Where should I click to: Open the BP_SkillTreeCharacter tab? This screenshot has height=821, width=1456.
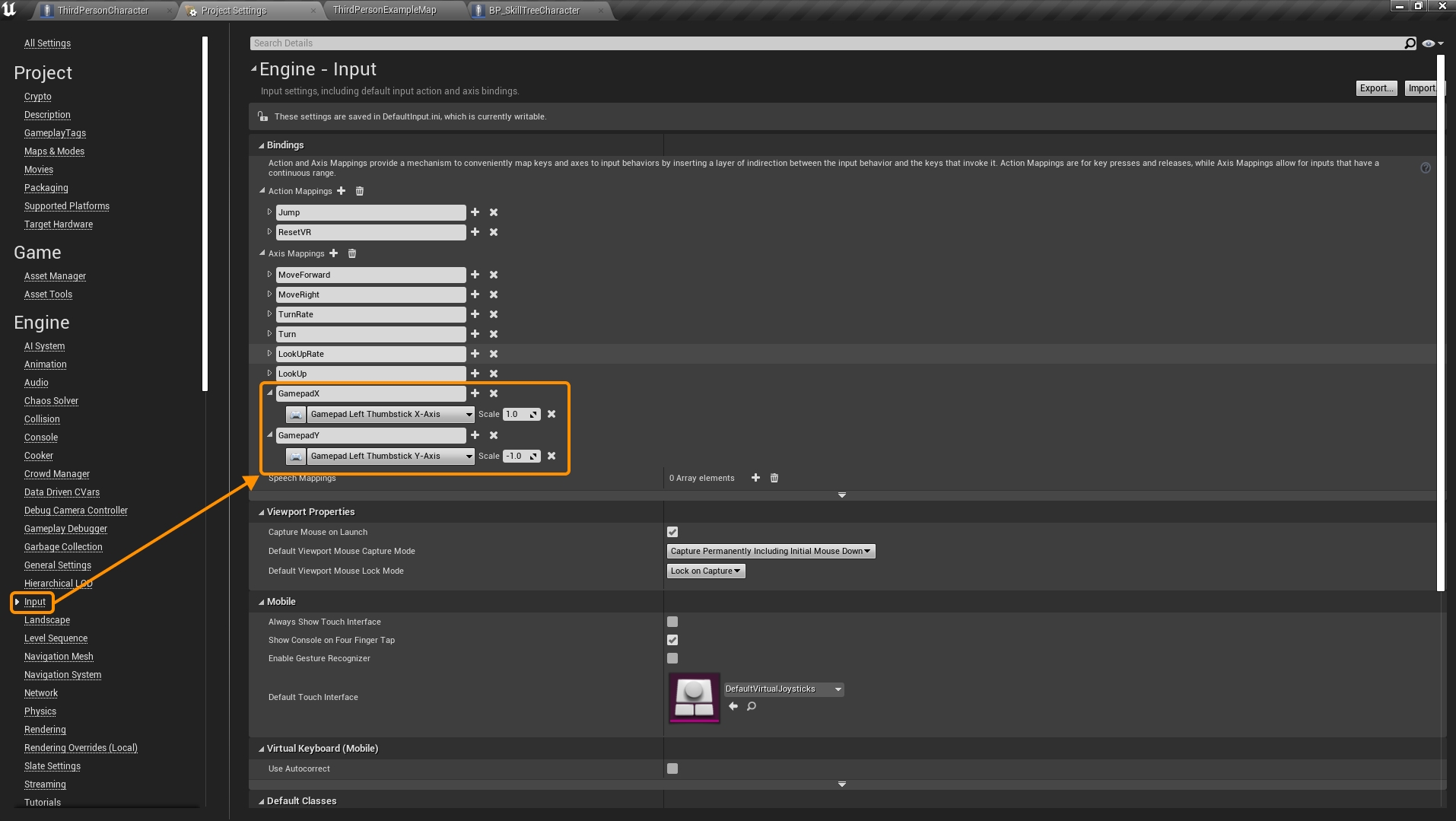click(x=534, y=10)
